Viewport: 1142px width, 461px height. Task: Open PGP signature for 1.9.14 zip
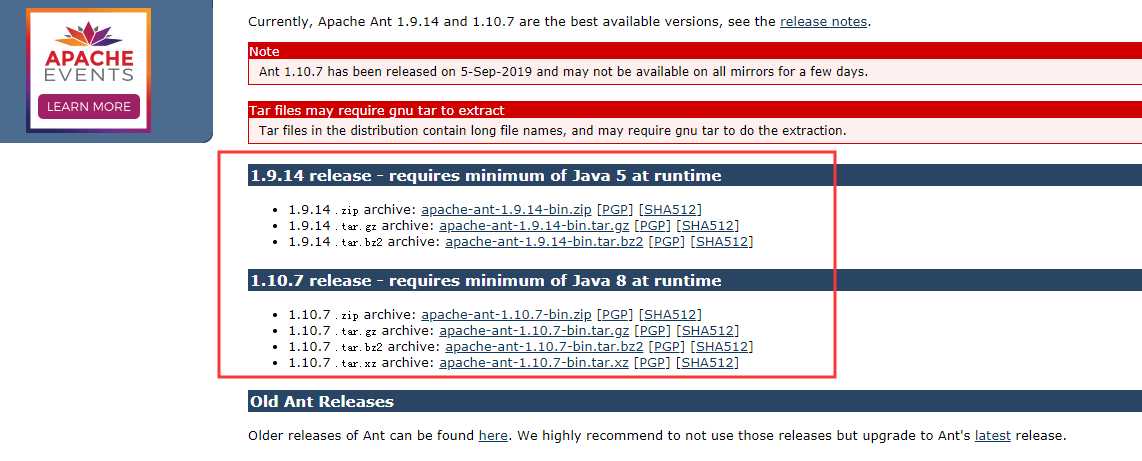[x=615, y=210]
